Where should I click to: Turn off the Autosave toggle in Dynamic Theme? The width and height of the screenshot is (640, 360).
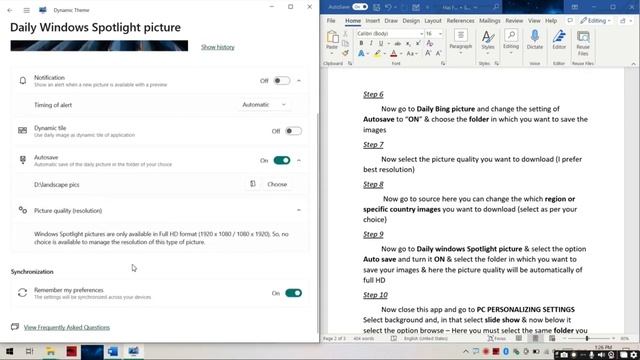tap(282, 160)
